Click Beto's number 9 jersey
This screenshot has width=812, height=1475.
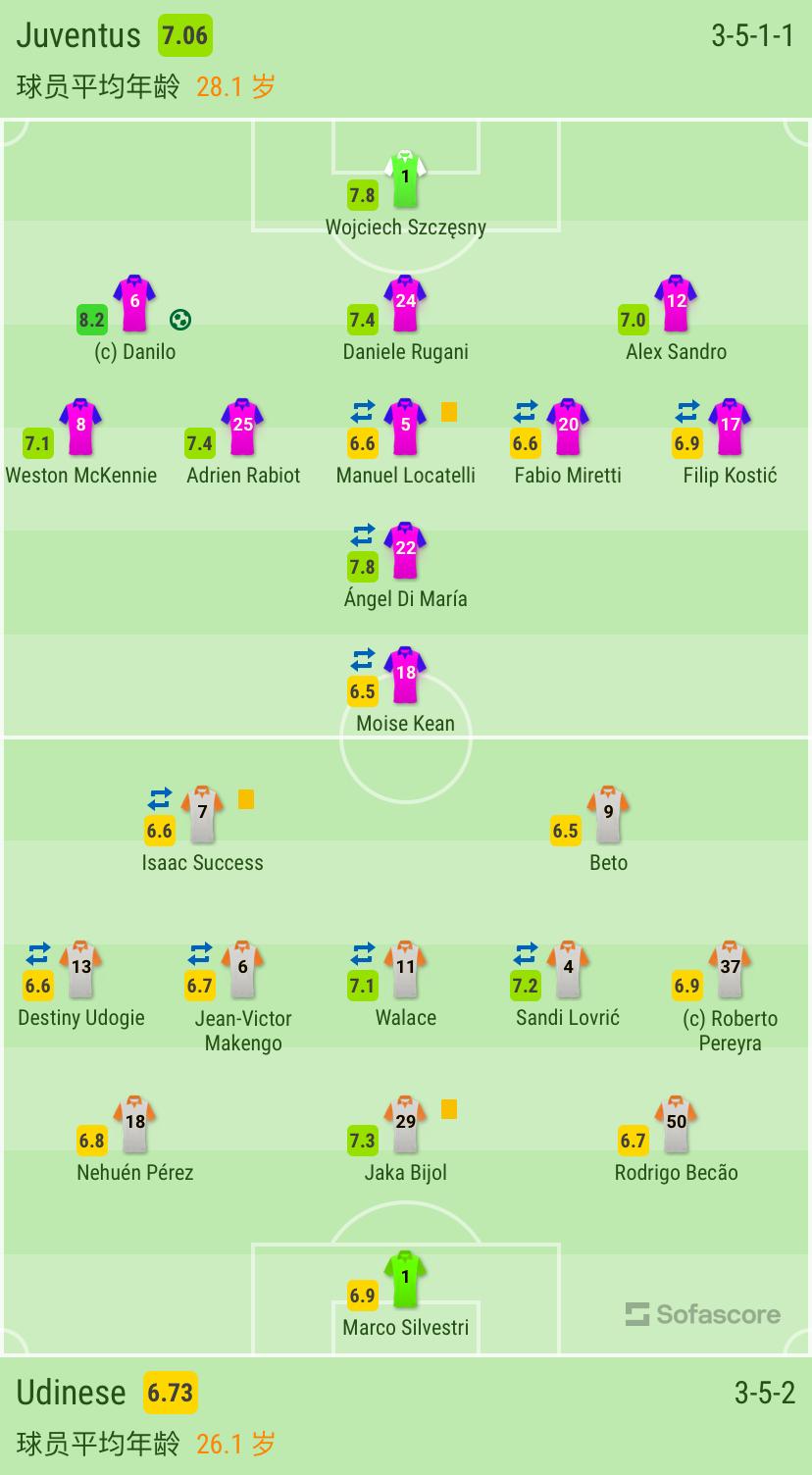coord(608,814)
